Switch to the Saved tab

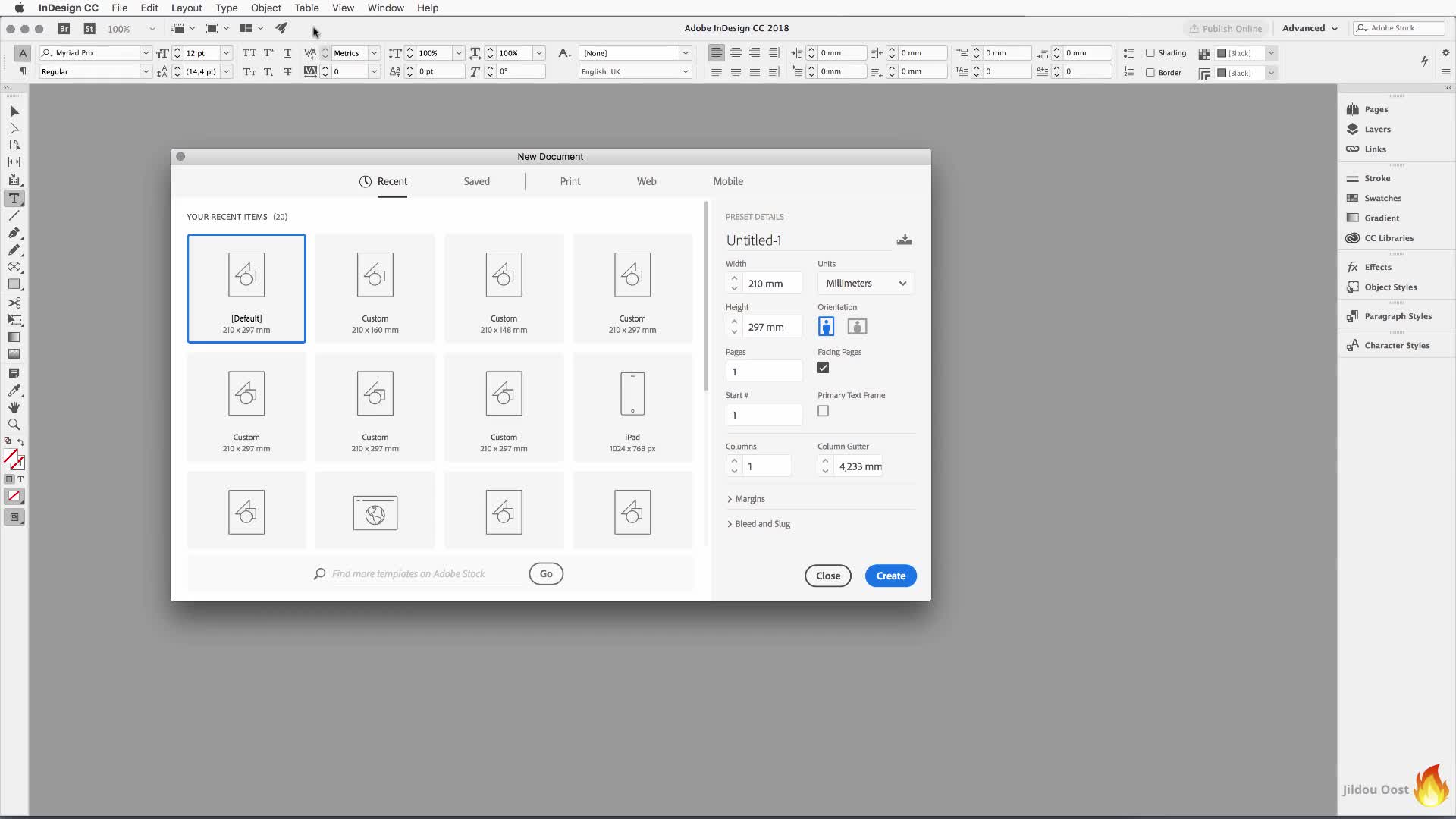476,181
